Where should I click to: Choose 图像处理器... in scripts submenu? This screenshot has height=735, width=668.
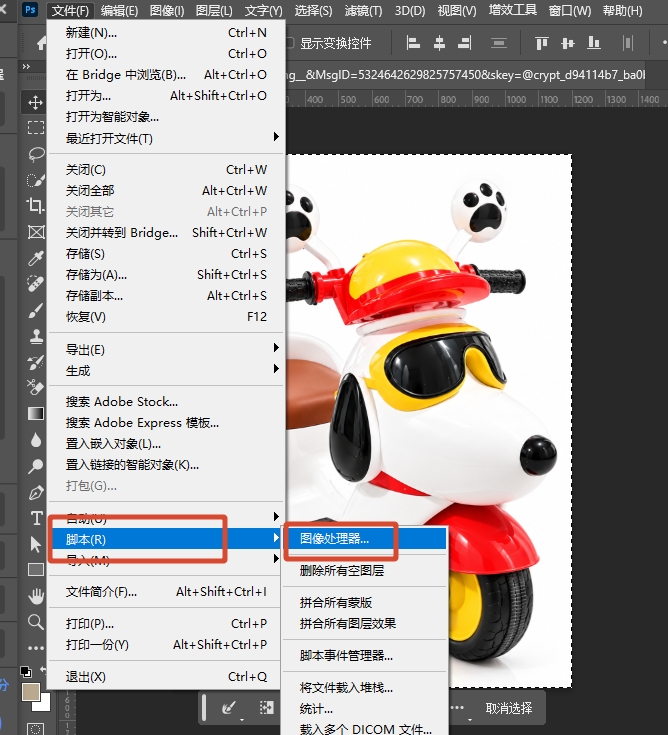click(x=365, y=539)
